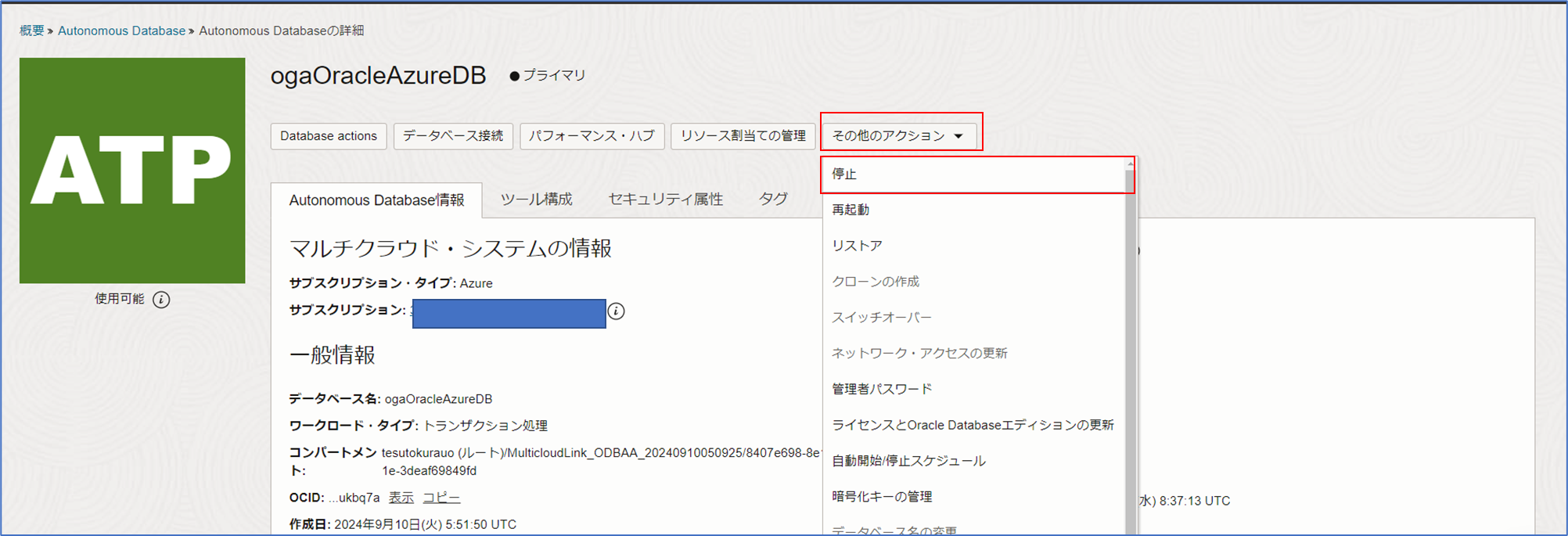Viewport: 1568px width, 536px height.
Task: Select ネットワーク・アクセスの更新 menu item
Action: [x=973, y=354]
